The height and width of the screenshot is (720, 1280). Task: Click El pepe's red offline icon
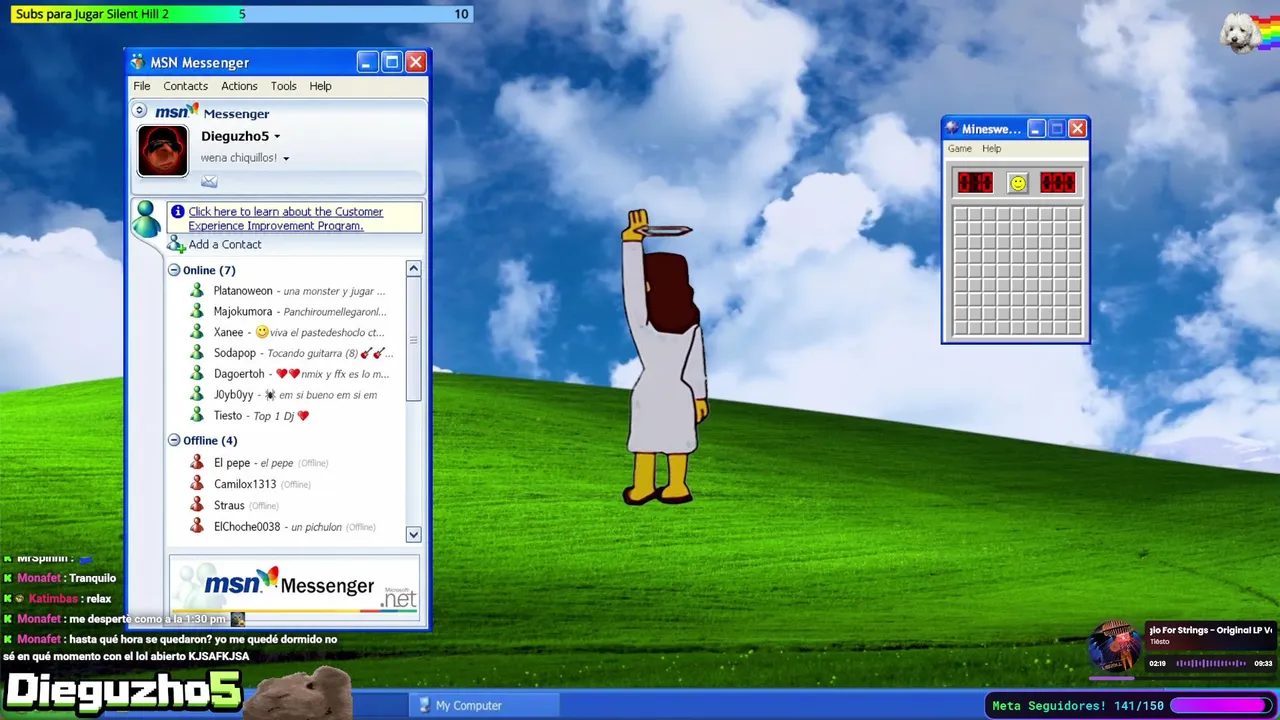[x=197, y=463]
